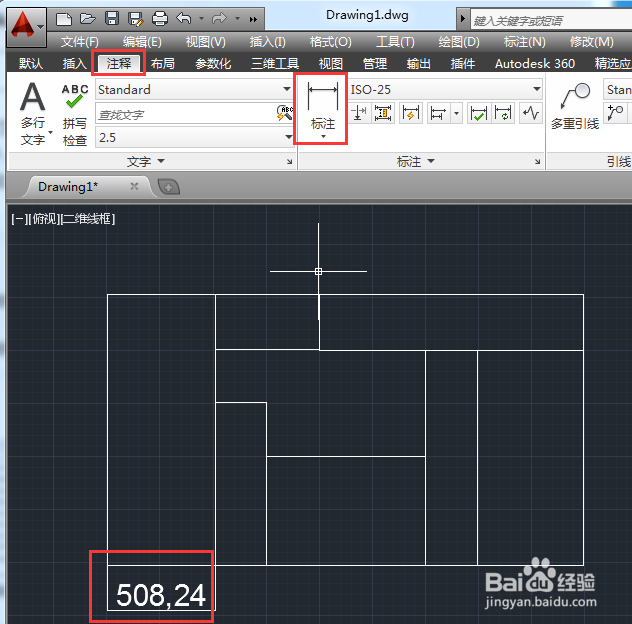The height and width of the screenshot is (624, 632).
Task: Click the 查找文字 find text field
Action: click(186, 114)
